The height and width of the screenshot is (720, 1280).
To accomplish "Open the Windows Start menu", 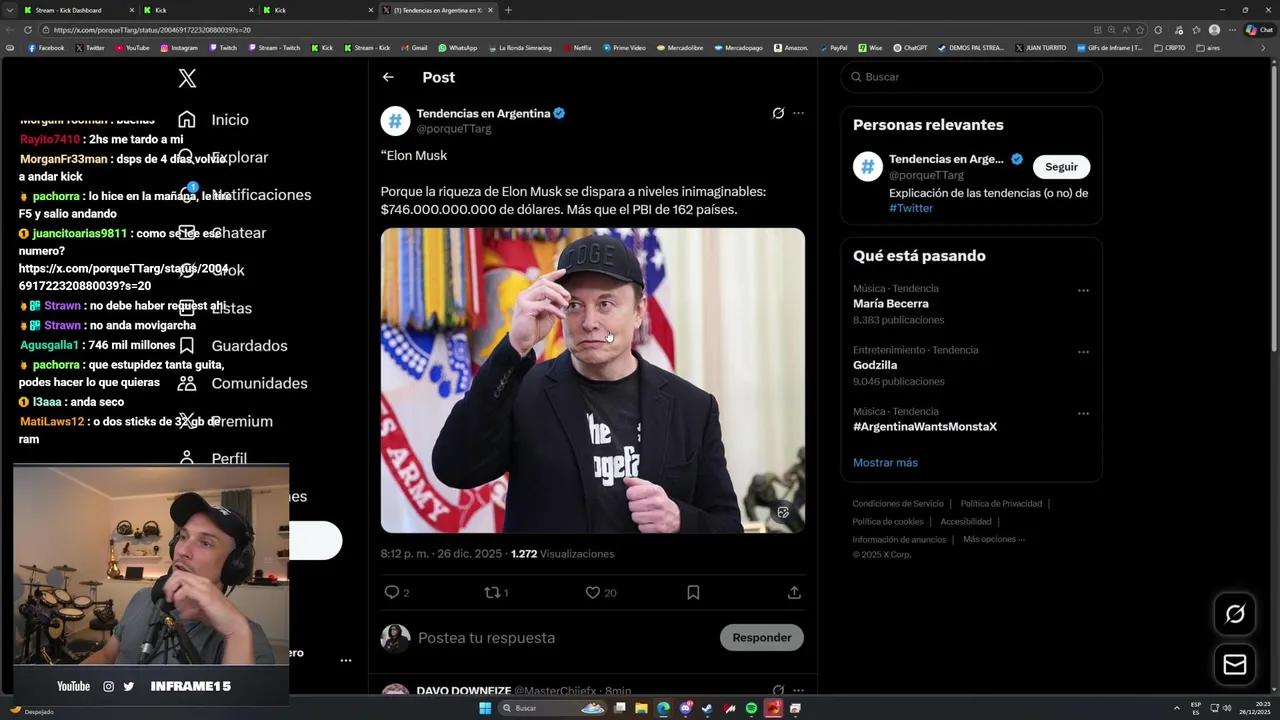I will click(485, 708).
